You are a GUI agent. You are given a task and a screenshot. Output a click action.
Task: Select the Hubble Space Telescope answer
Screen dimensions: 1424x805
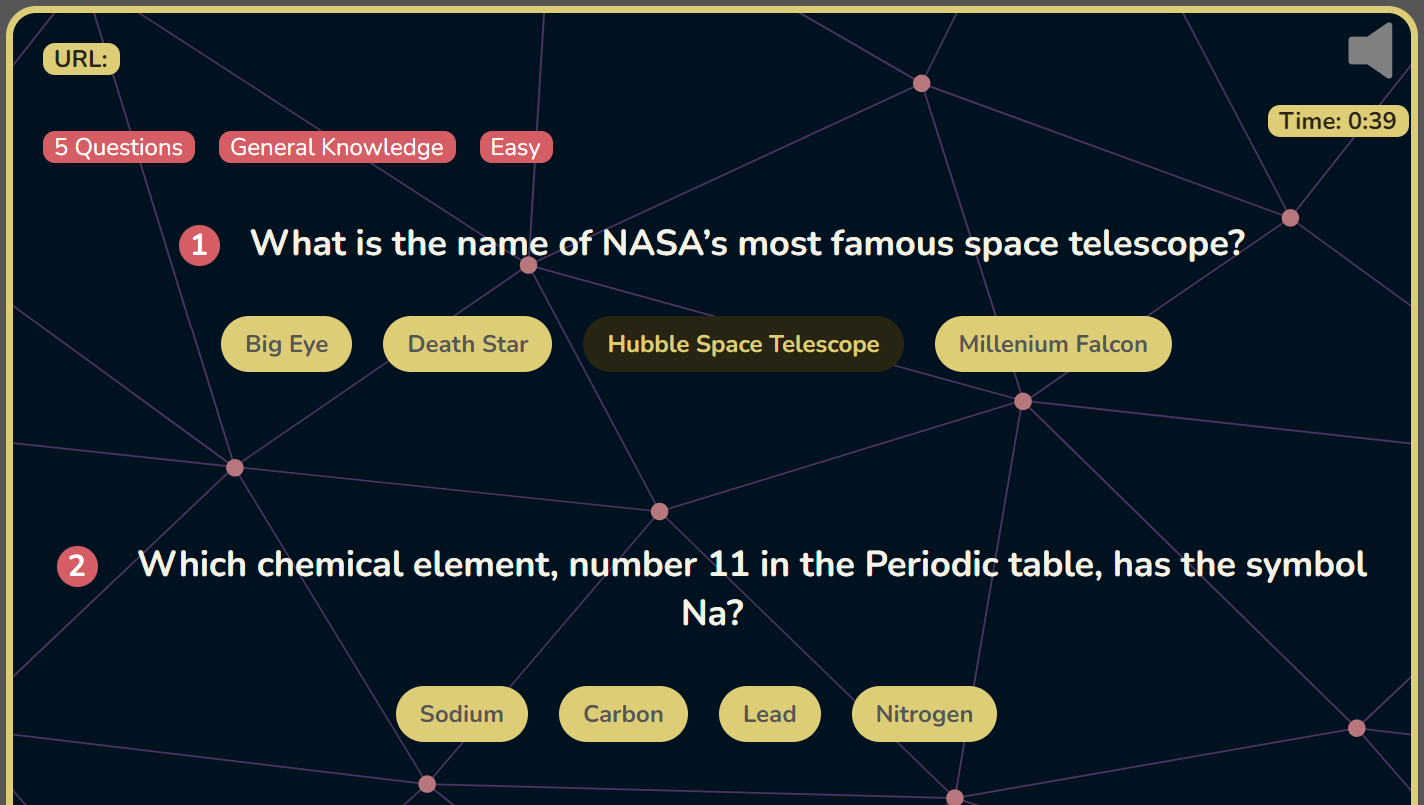[743, 344]
